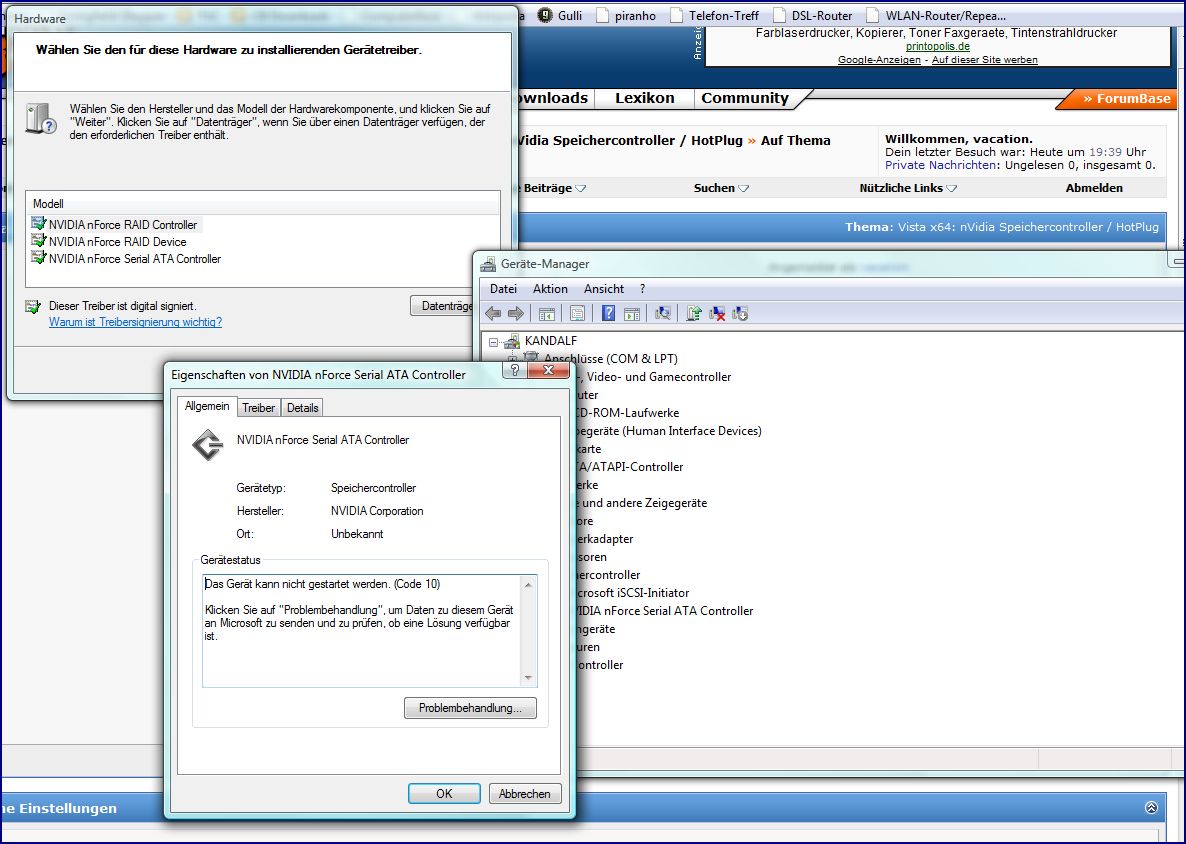Image resolution: width=1186 pixels, height=844 pixels.
Task: Click Abbrechen in the Eigenschaften dialog
Action: (x=524, y=793)
